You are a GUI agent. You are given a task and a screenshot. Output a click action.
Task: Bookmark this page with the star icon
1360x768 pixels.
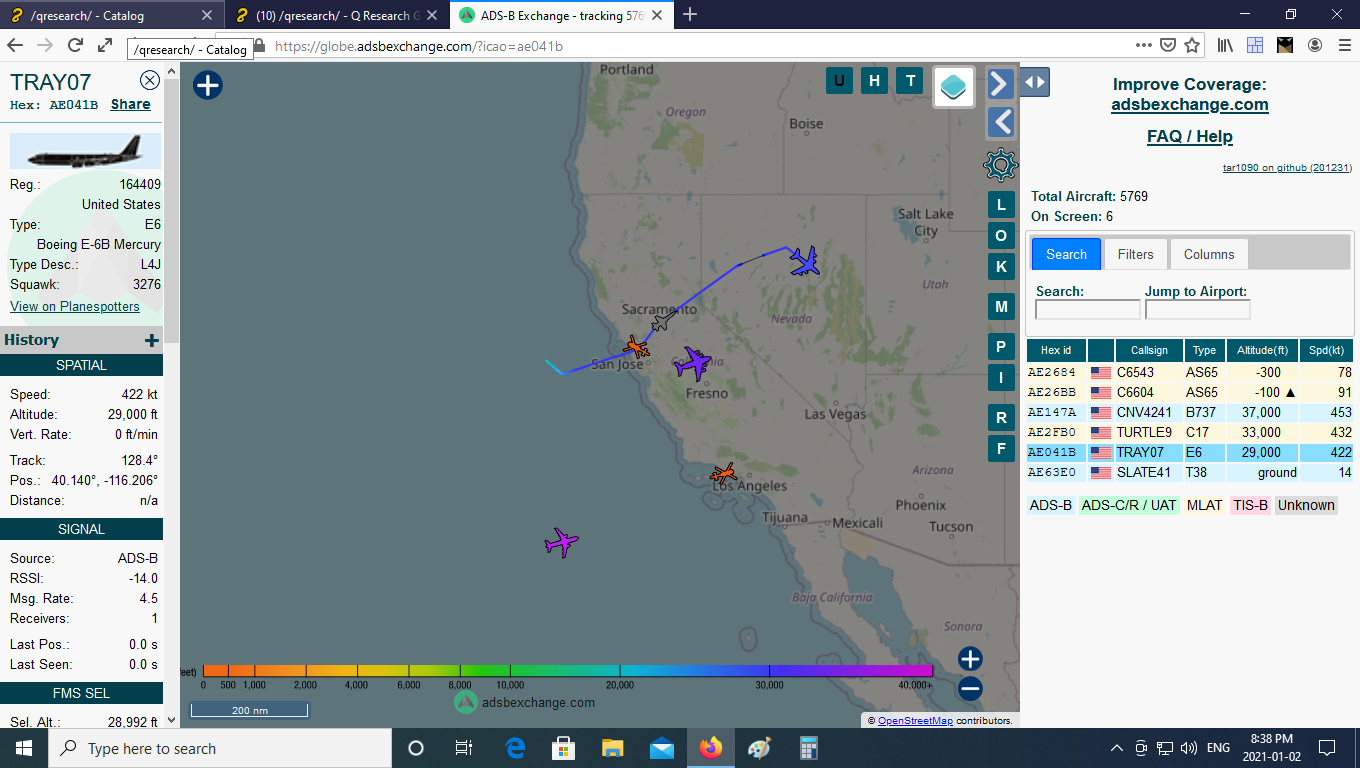pos(1192,45)
